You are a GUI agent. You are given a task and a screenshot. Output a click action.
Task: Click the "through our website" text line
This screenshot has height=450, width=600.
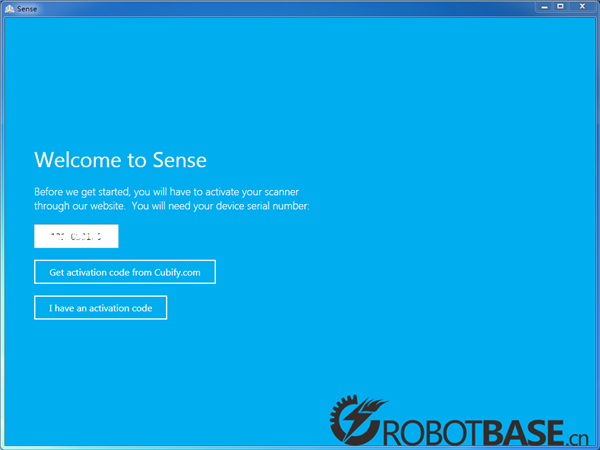coord(80,206)
